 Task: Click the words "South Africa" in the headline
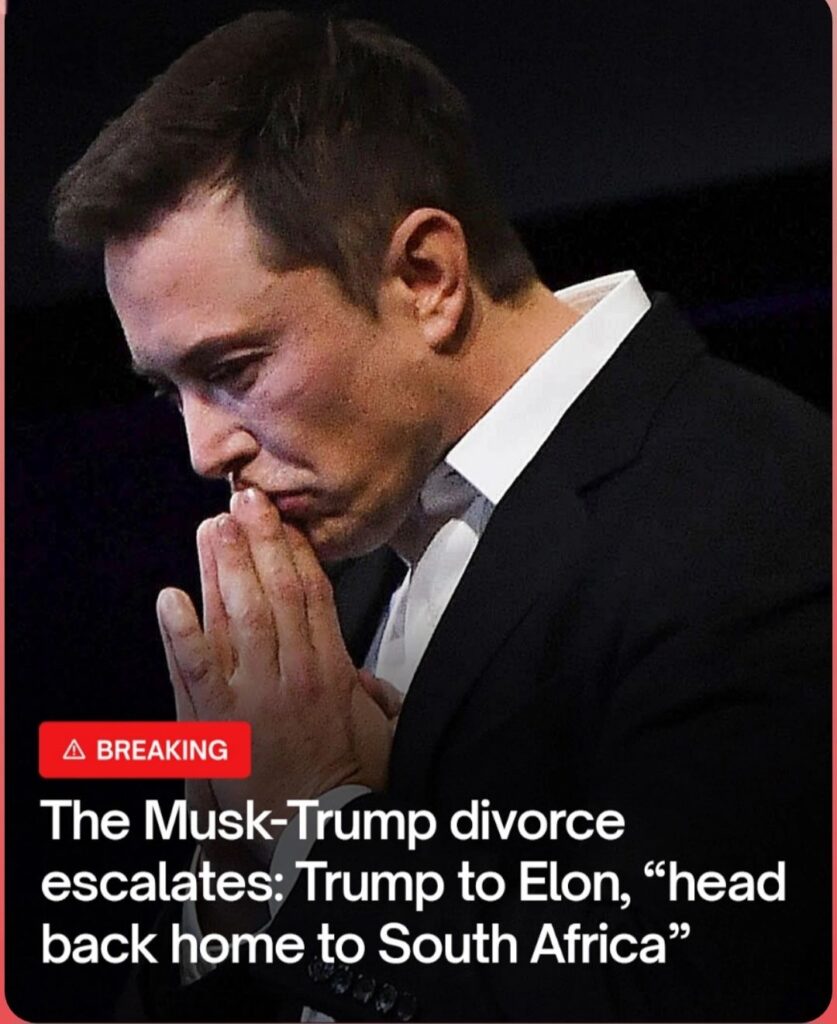point(522,944)
